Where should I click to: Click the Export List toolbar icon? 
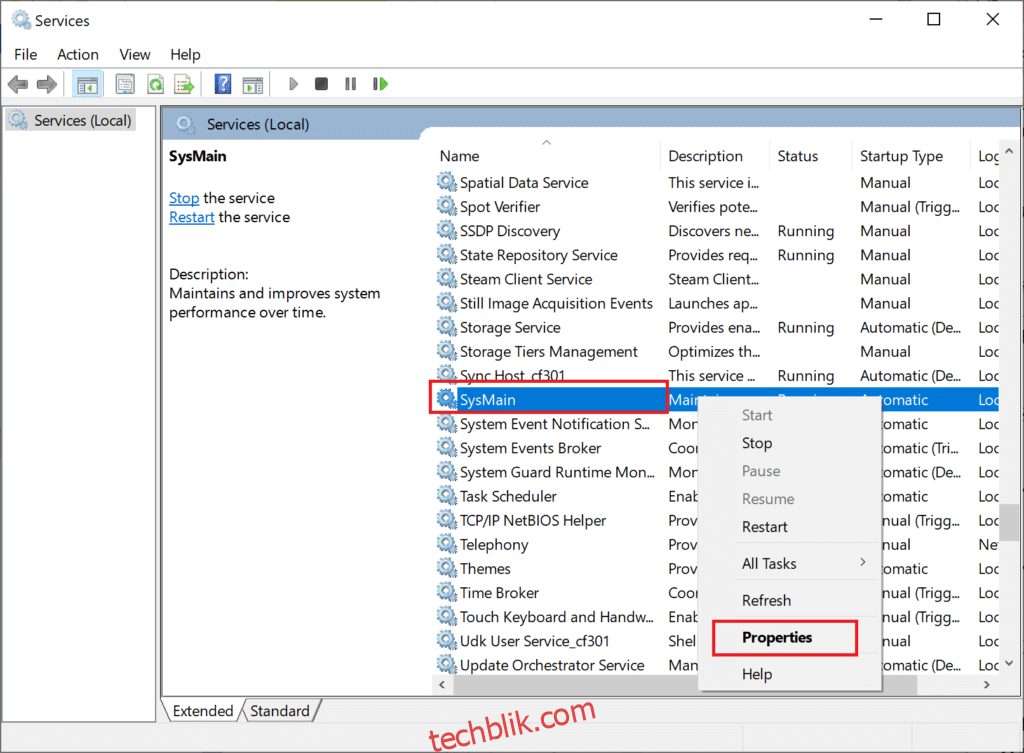pyautogui.click(x=184, y=84)
